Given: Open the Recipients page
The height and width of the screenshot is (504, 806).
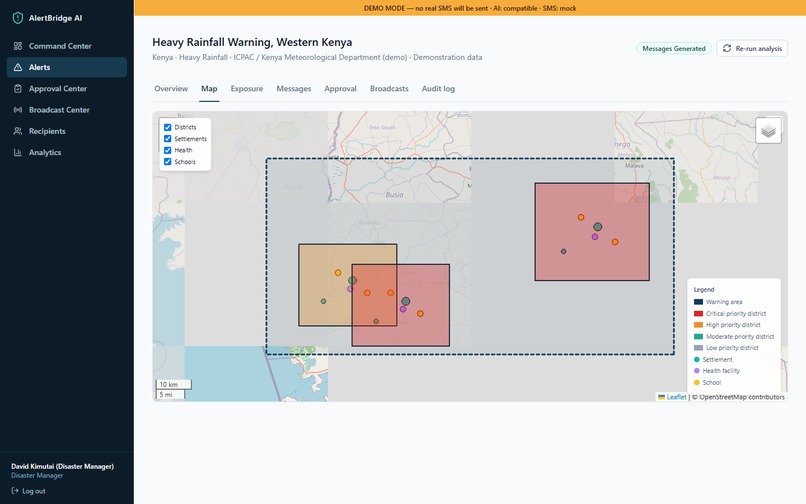Looking at the screenshot, I should [x=67, y=131].
